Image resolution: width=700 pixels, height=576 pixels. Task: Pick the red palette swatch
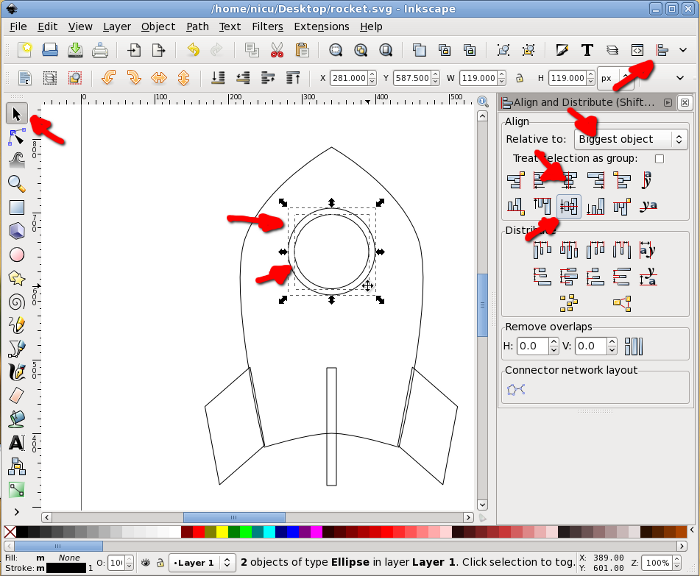[x=199, y=532]
